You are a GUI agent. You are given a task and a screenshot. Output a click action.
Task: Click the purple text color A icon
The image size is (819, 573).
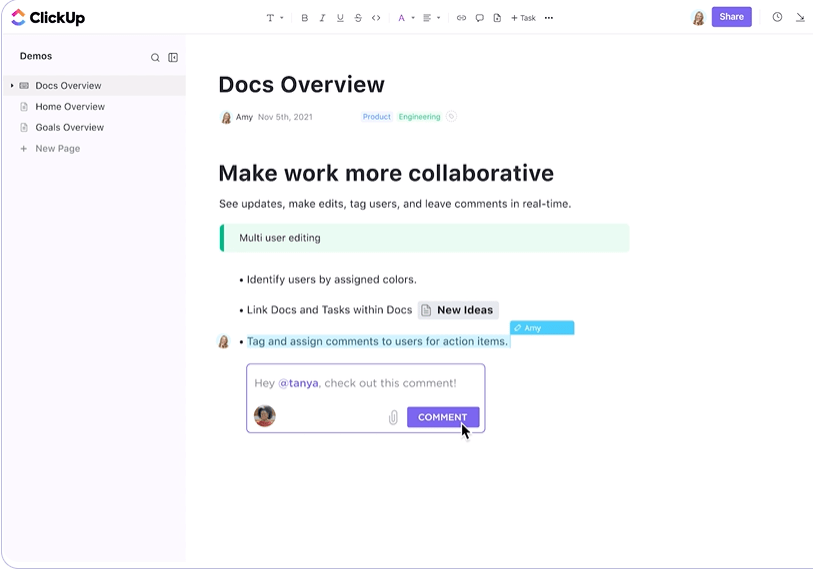pos(401,18)
